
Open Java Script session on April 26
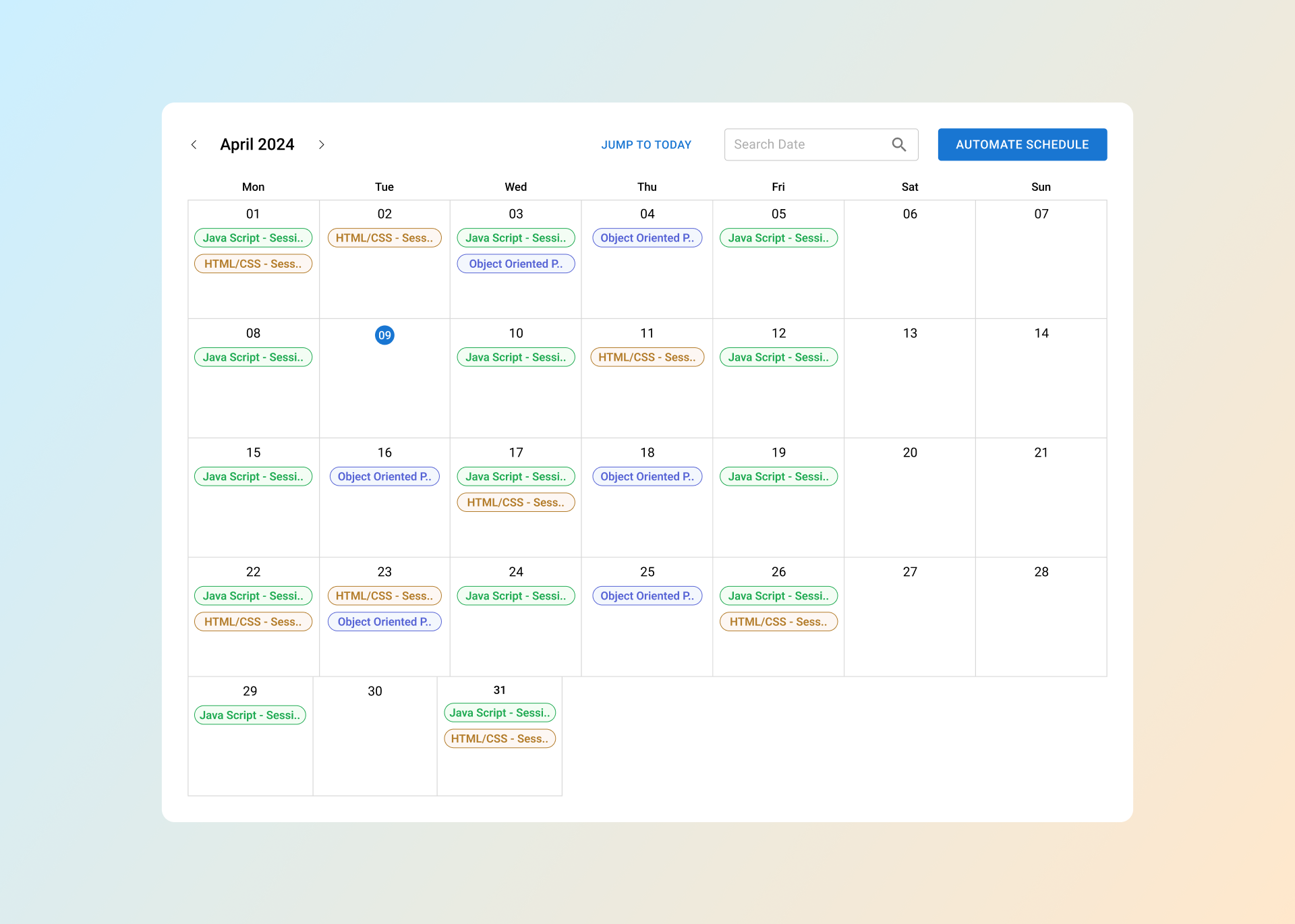778,596
